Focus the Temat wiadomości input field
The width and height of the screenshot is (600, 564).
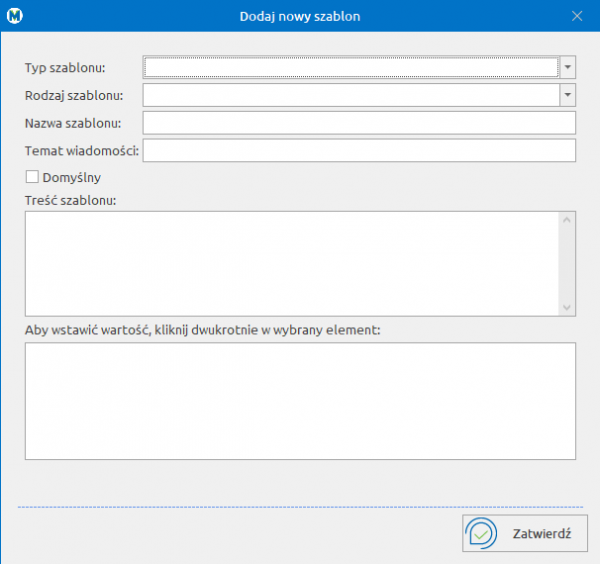(x=359, y=150)
